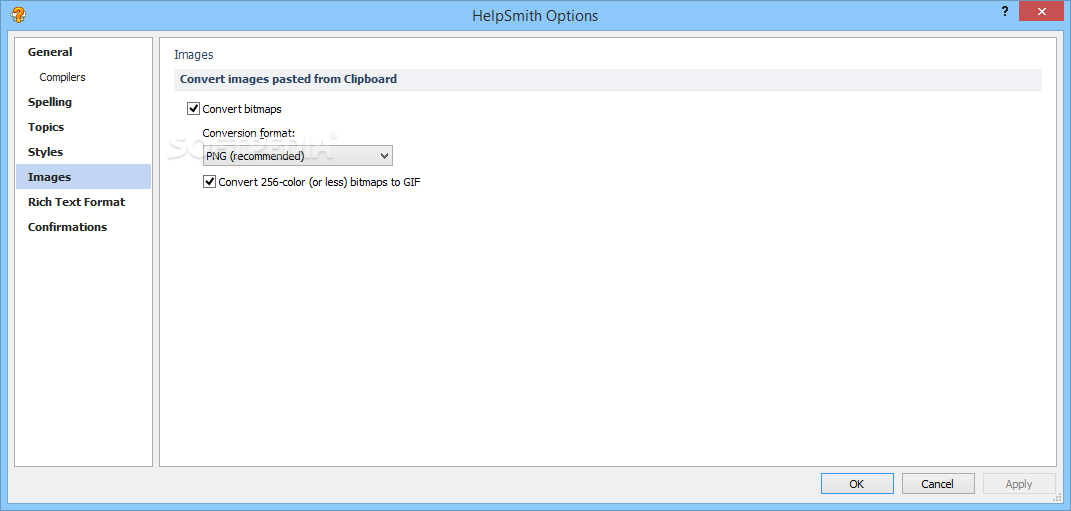Click 'Convert images pasted from Clipboard' heading
This screenshot has height=511, width=1071.
[x=288, y=79]
